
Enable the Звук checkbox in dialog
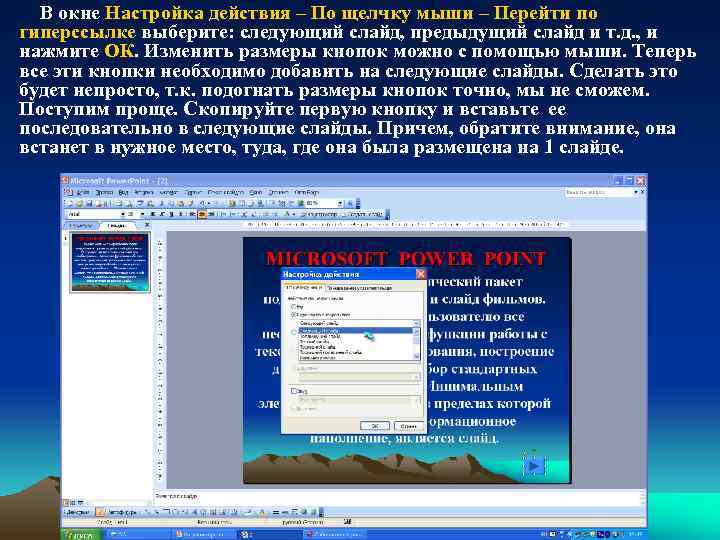point(294,391)
